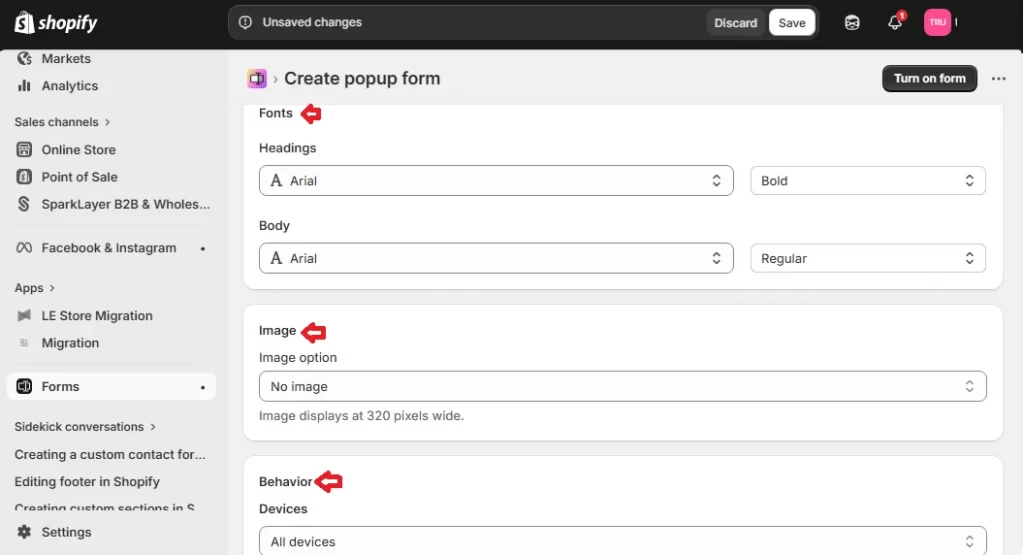Open LE Store Migration app
This screenshot has height=555, width=1024.
(97, 316)
